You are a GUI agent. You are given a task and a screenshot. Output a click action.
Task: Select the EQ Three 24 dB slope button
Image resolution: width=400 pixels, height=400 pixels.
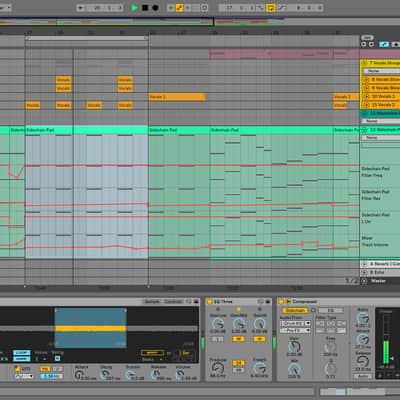(x=238, y=363)
